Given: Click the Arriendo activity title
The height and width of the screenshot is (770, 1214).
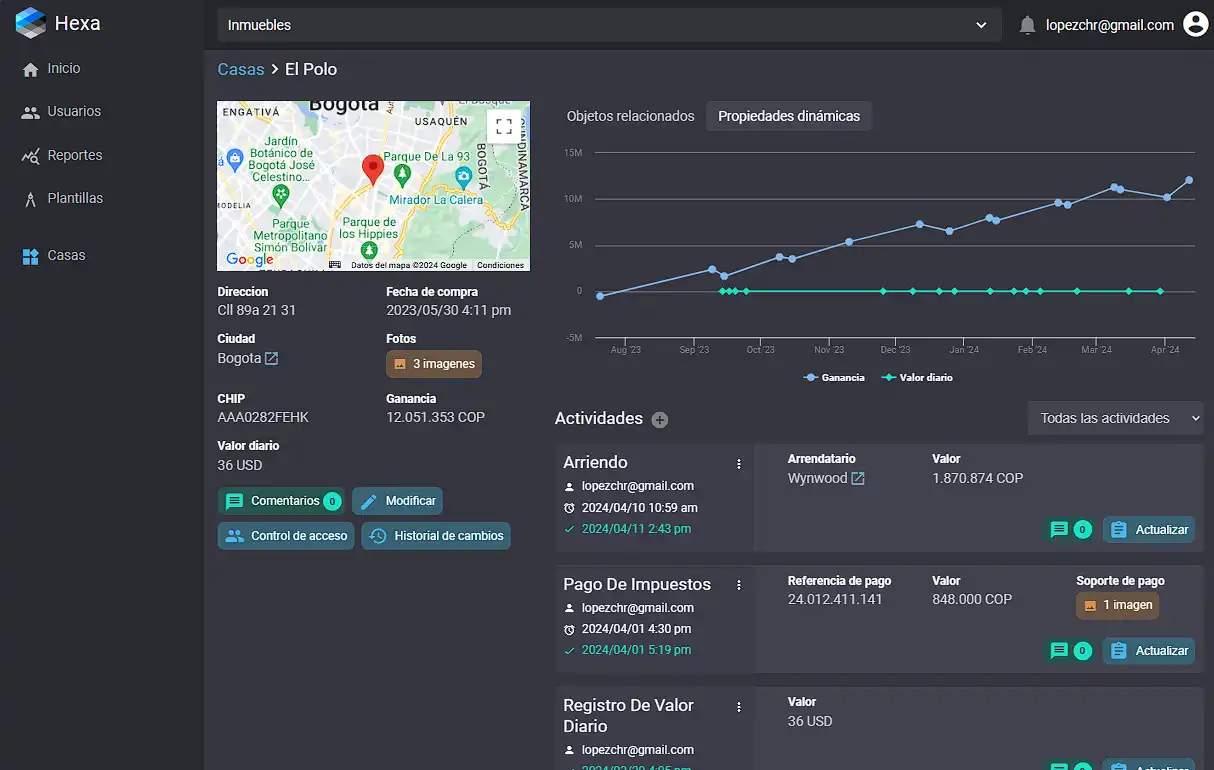Looking at the screenshot, I should click(595, 462).
